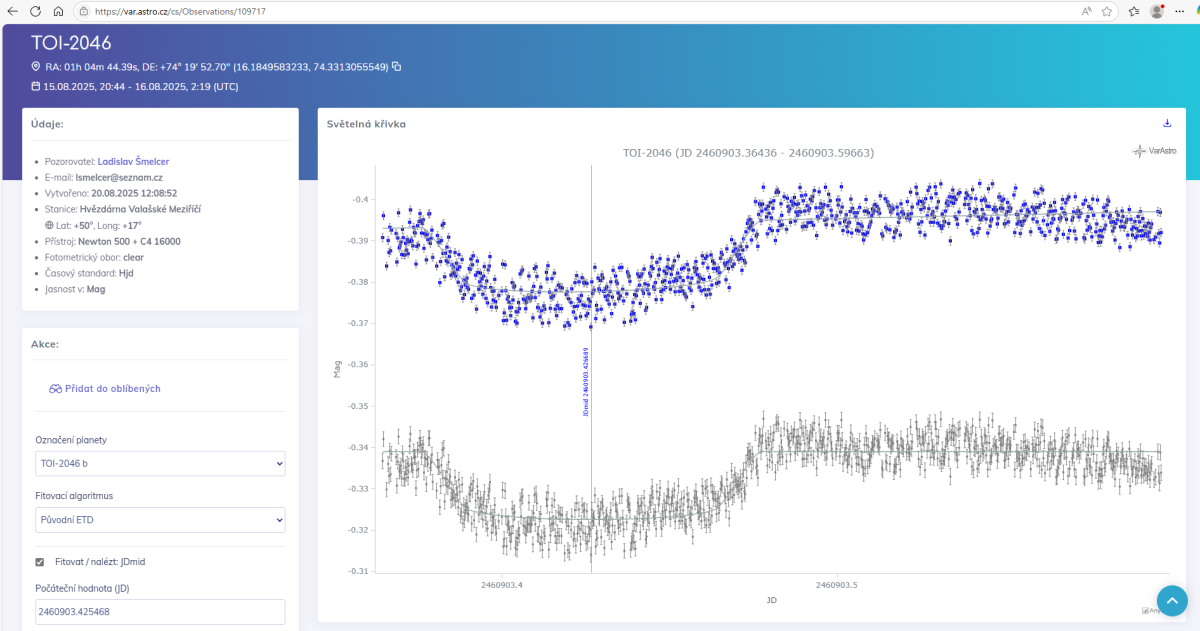This screenshot has height=631, width=1200.
Task: Open the favorites list icon in toolbar
Action: point(1134,11)
